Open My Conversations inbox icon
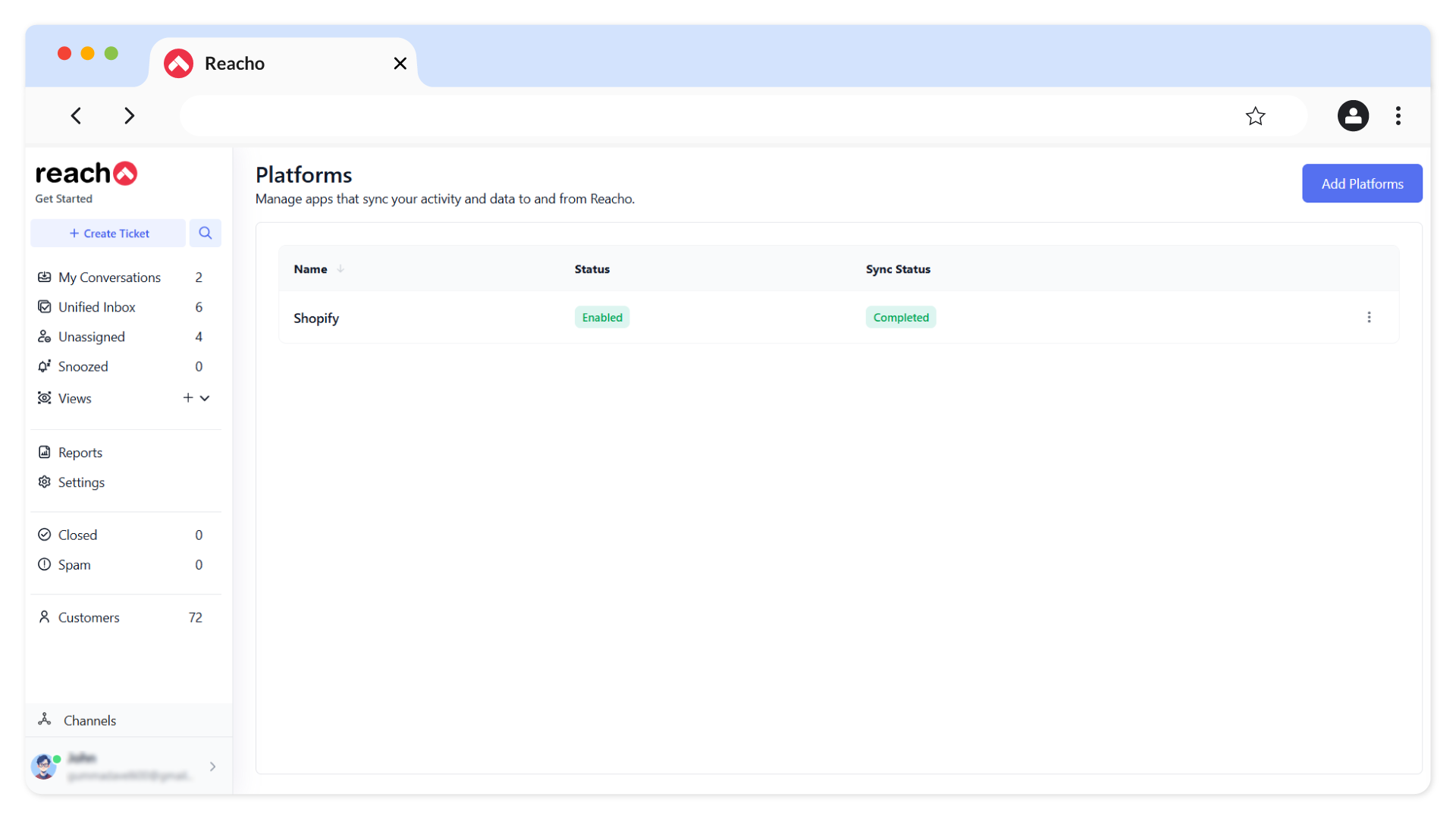This screenshot has width=1456, height=819. pos(45,277)
